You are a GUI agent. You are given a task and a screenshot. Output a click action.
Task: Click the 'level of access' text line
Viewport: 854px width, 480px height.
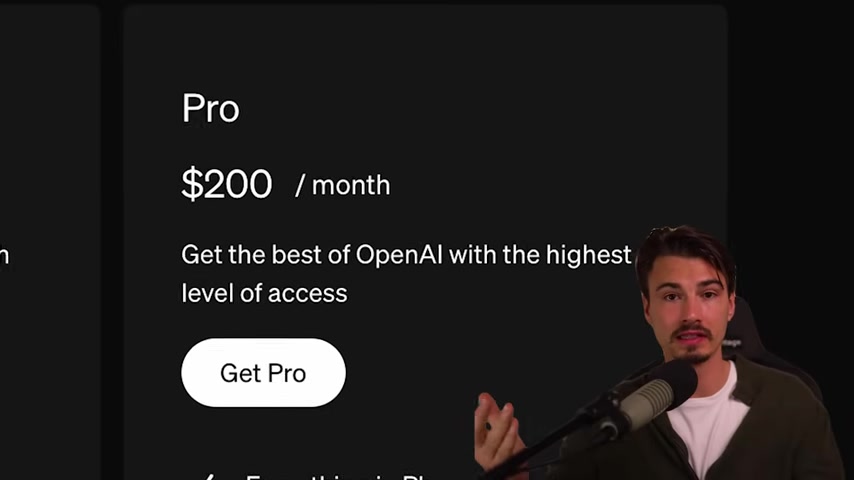coord(264,293)
